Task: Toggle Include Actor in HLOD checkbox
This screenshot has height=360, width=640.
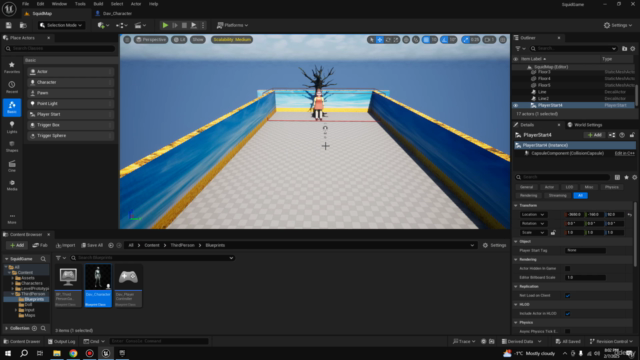Action: 567,313
